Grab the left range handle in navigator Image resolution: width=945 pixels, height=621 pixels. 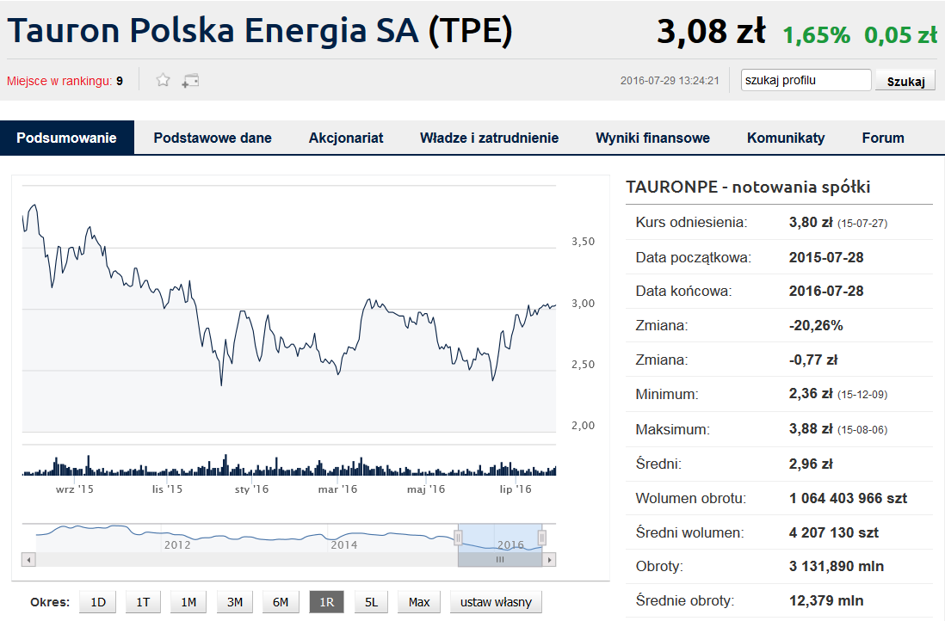click(458, 537)
